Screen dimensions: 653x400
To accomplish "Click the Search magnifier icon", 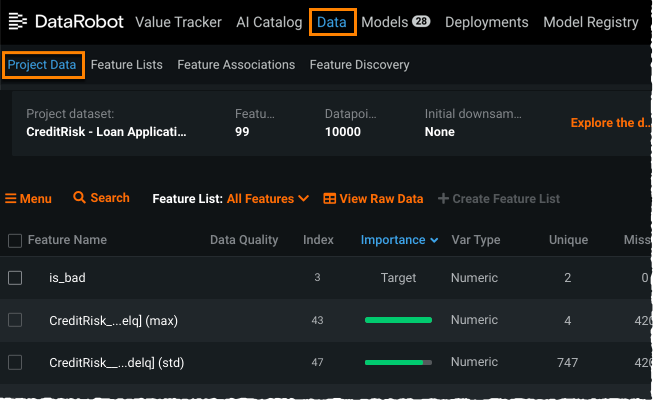I will (80, 198).
